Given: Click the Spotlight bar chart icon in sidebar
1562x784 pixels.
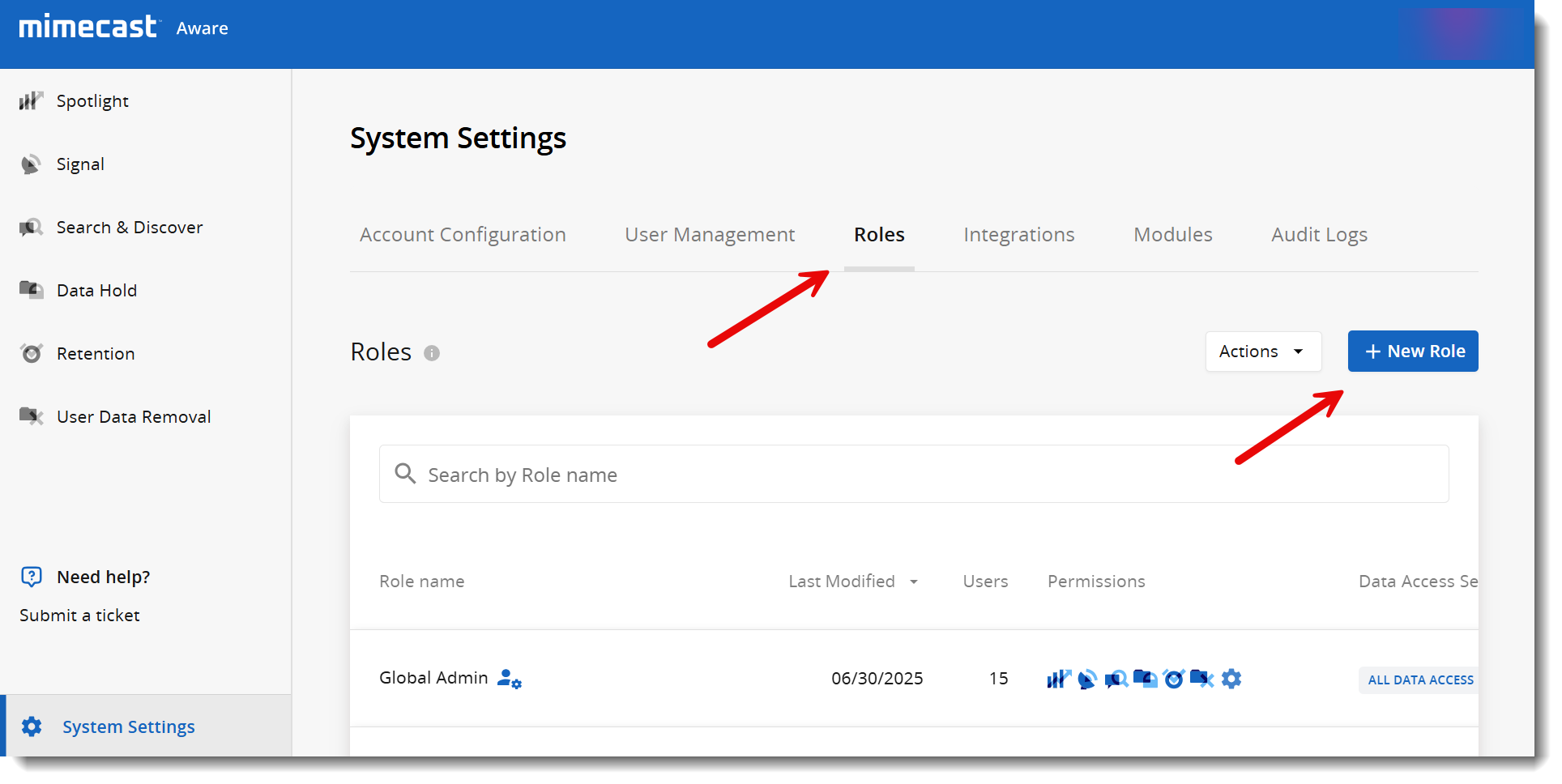Looking at the screenshot, I should 31,100.
